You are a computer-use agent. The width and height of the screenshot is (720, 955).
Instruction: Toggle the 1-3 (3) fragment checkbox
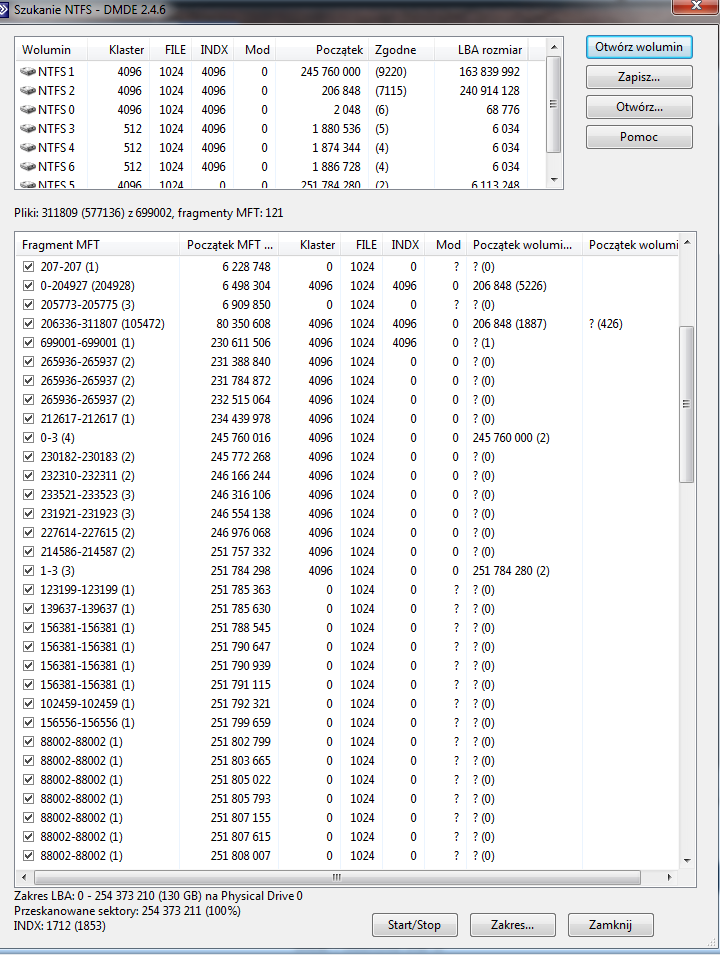tap(28, 571)
